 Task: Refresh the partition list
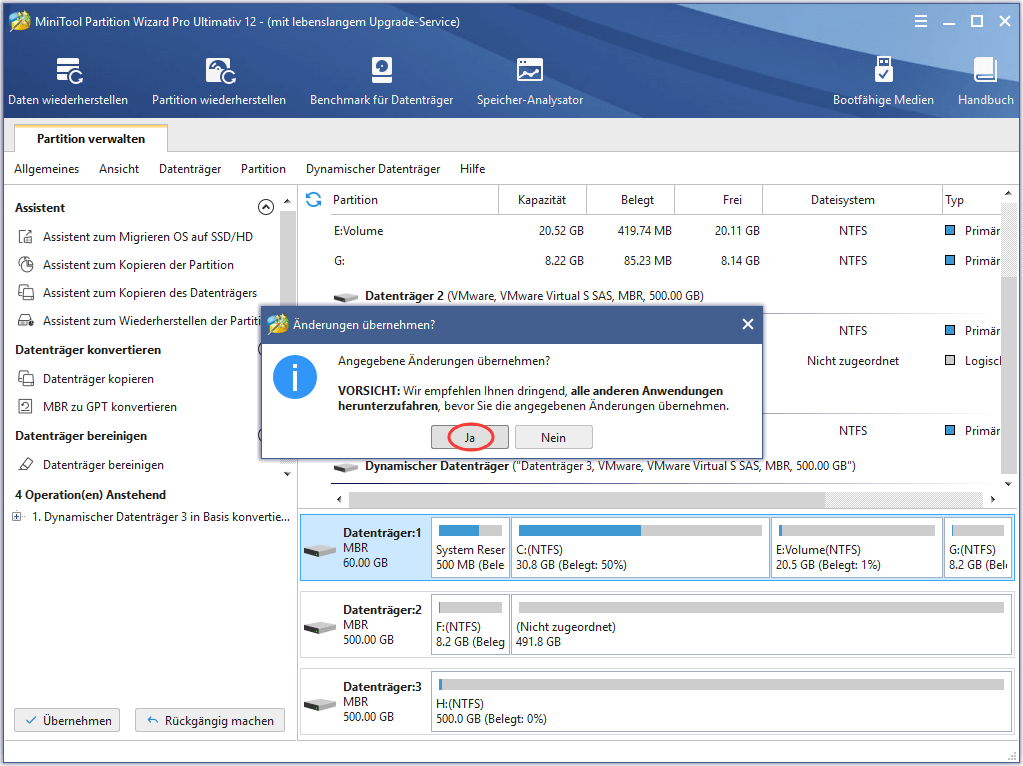pyautogui.click(x=312, y=199)
